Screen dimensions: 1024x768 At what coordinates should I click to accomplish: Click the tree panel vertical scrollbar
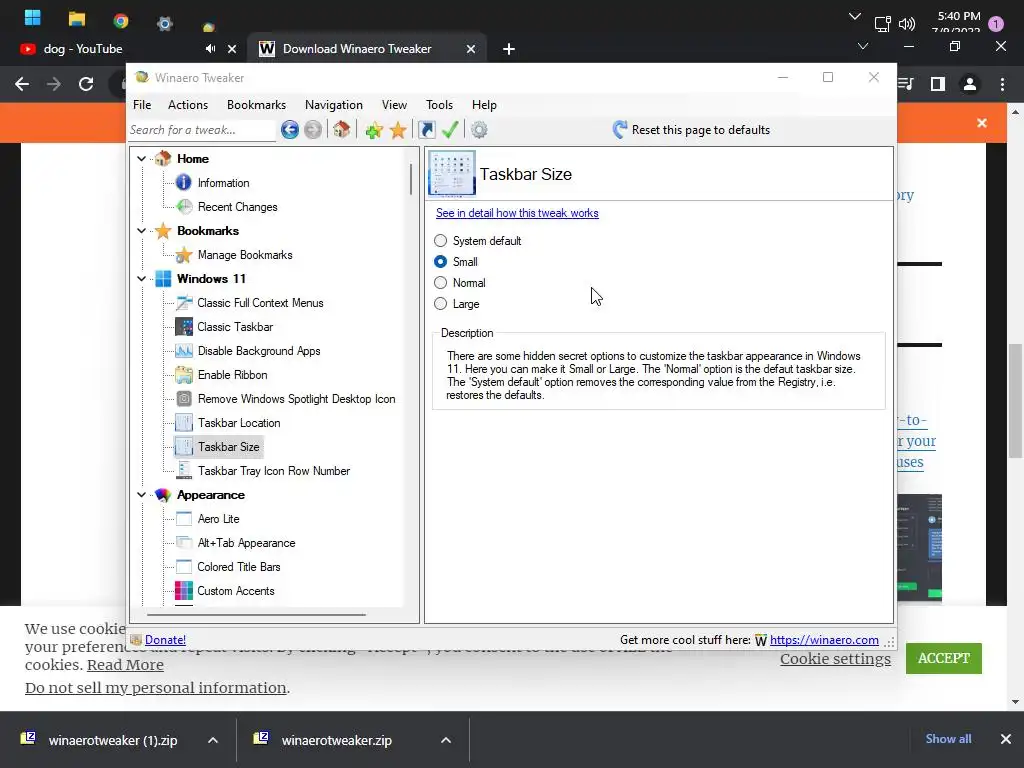coord(411,179)
